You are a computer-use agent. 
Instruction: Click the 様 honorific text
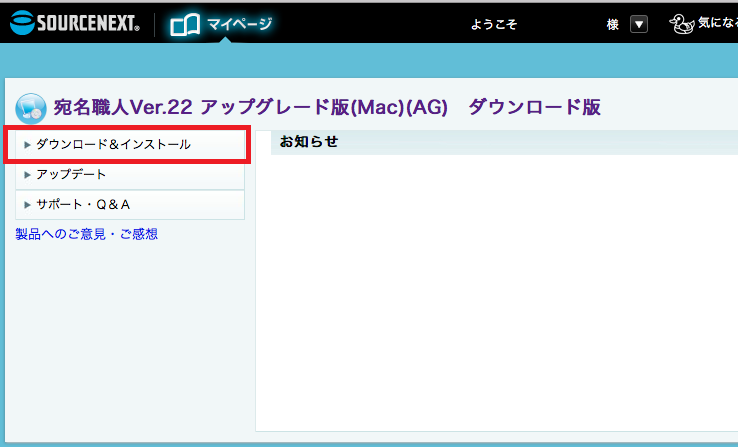click(612, 24)
